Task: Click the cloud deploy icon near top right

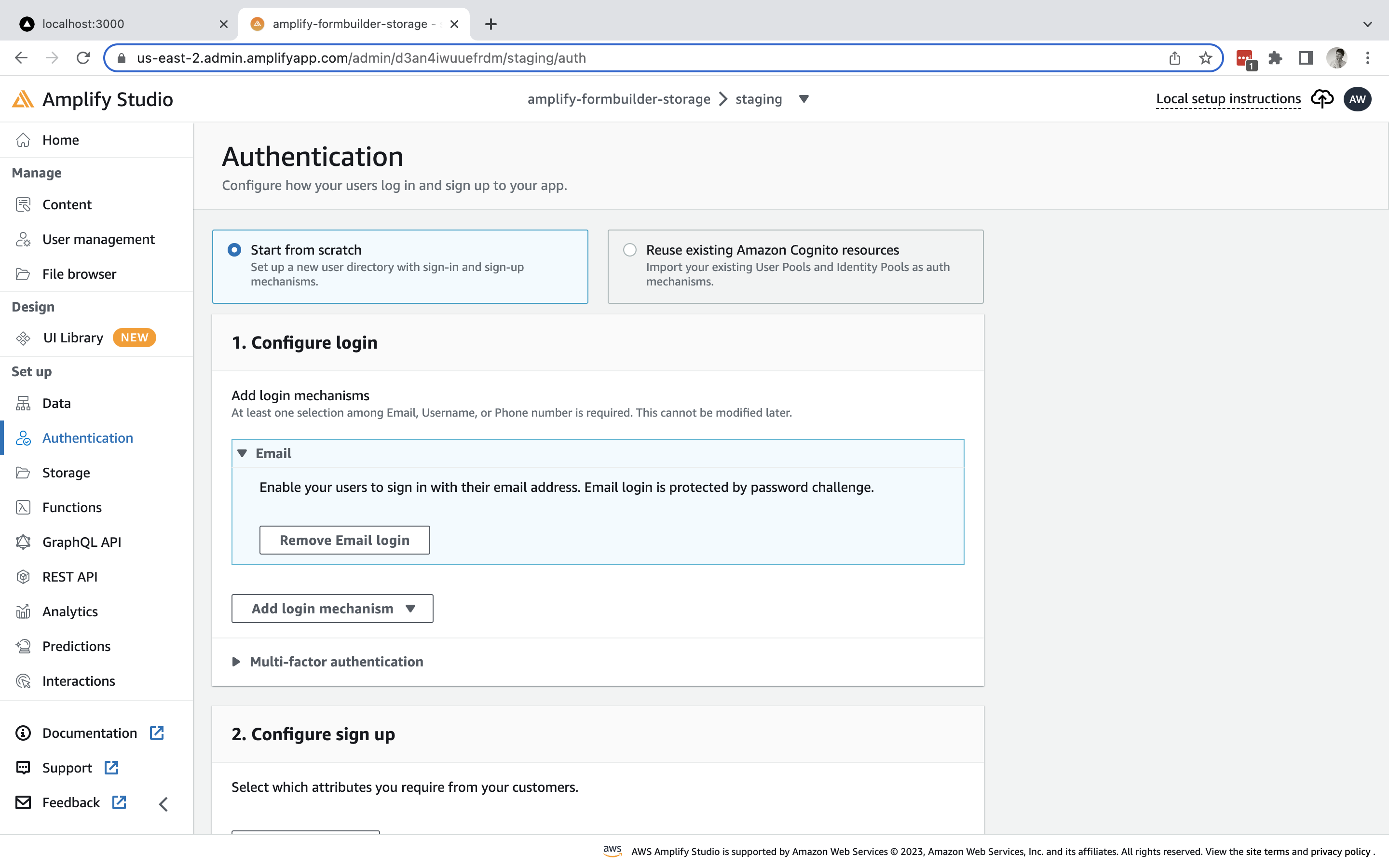Action: pyautogui.click(x=1323, y=99)
